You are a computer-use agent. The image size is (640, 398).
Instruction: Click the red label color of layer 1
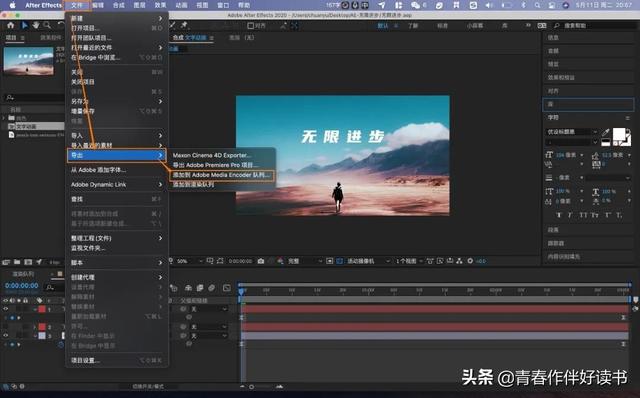click(x=42, y=309)
